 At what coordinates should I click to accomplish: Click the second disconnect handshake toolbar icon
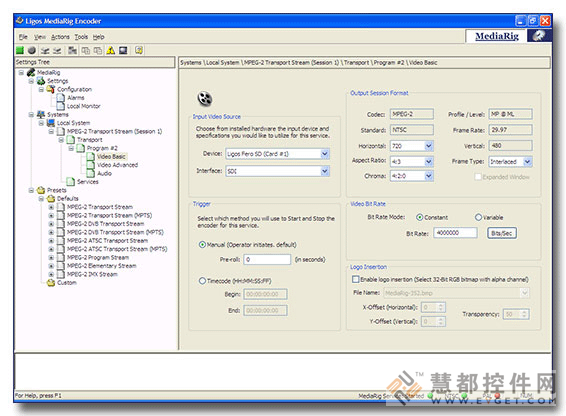tap(57, 50)
